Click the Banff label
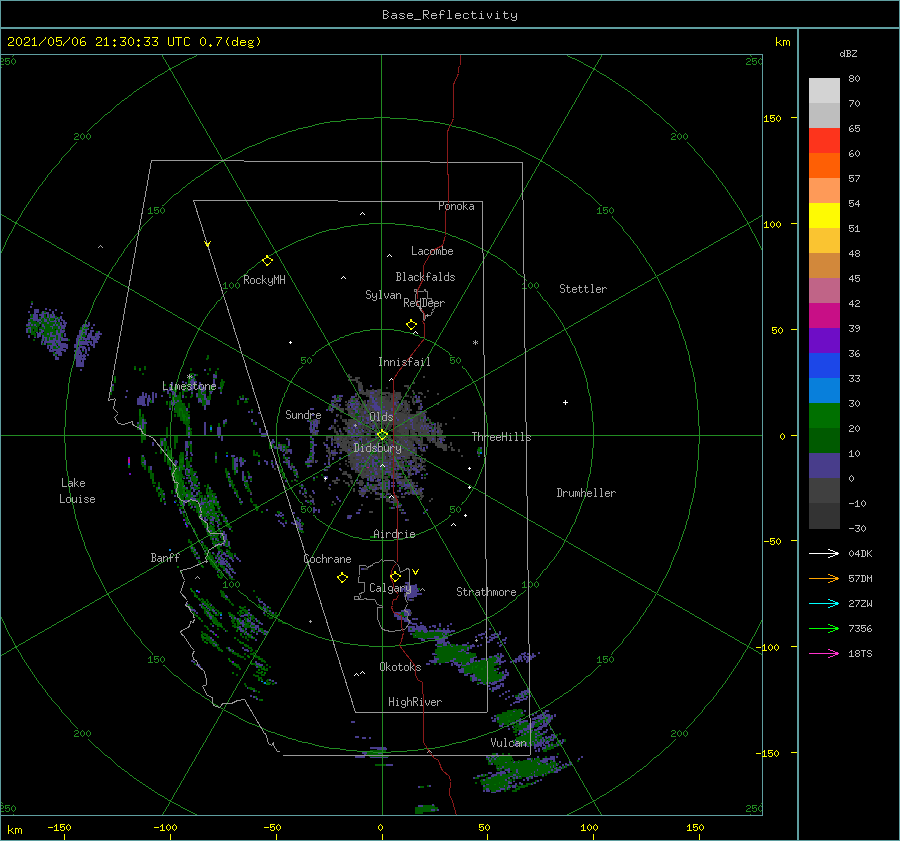The height and width of the screenshot is (841, 900). pos(165,557)
